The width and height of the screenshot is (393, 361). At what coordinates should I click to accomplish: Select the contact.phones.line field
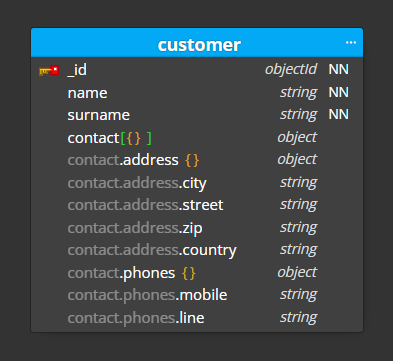point(197,318)
